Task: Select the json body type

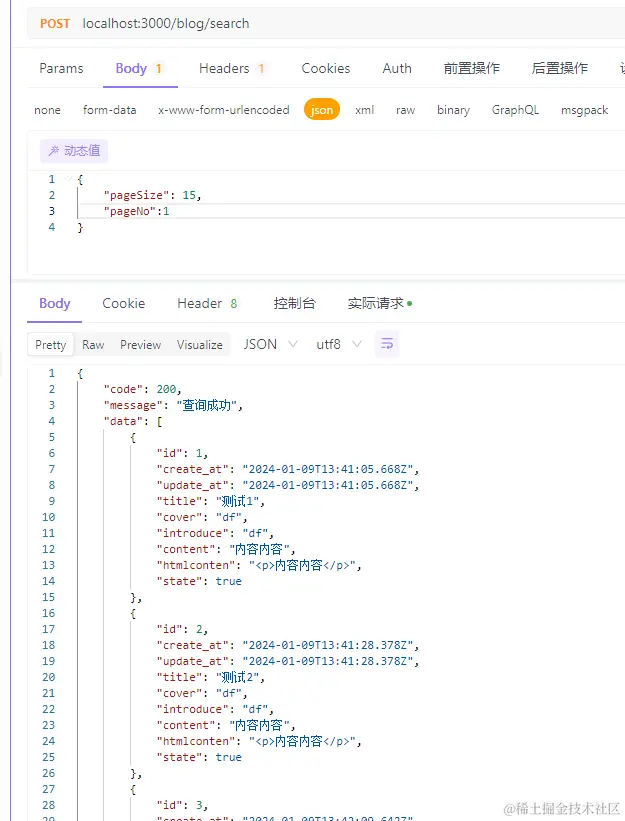Action: (322, 110)
